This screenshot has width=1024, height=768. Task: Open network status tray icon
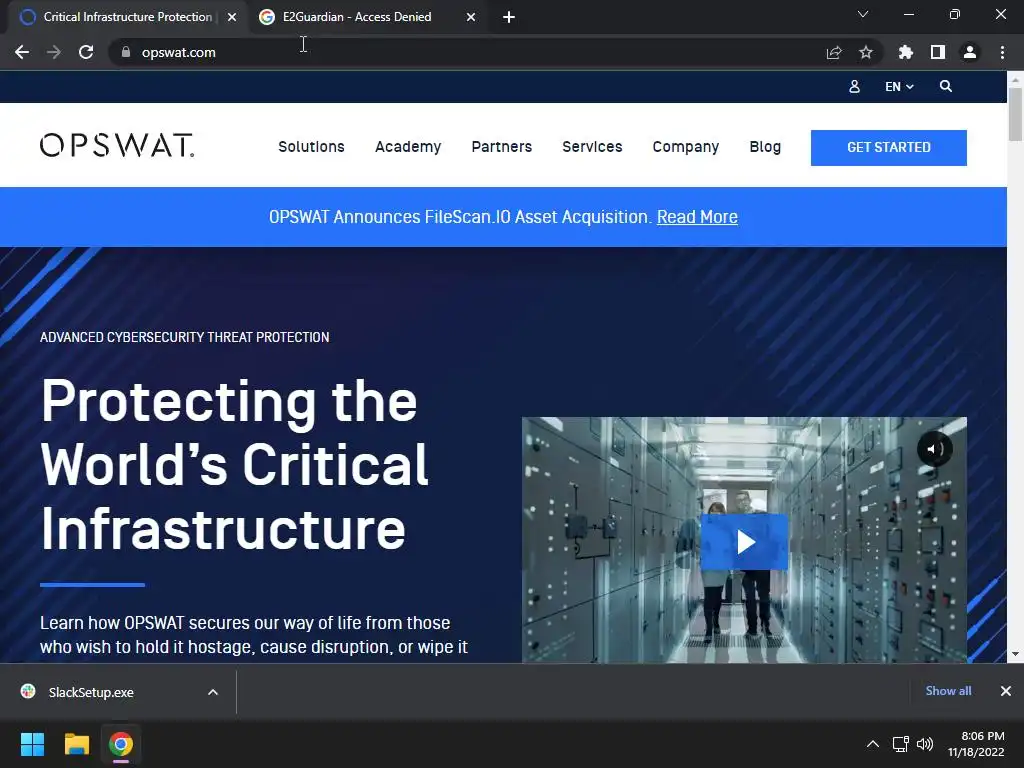pyautogui.click(x=901, y=744)
